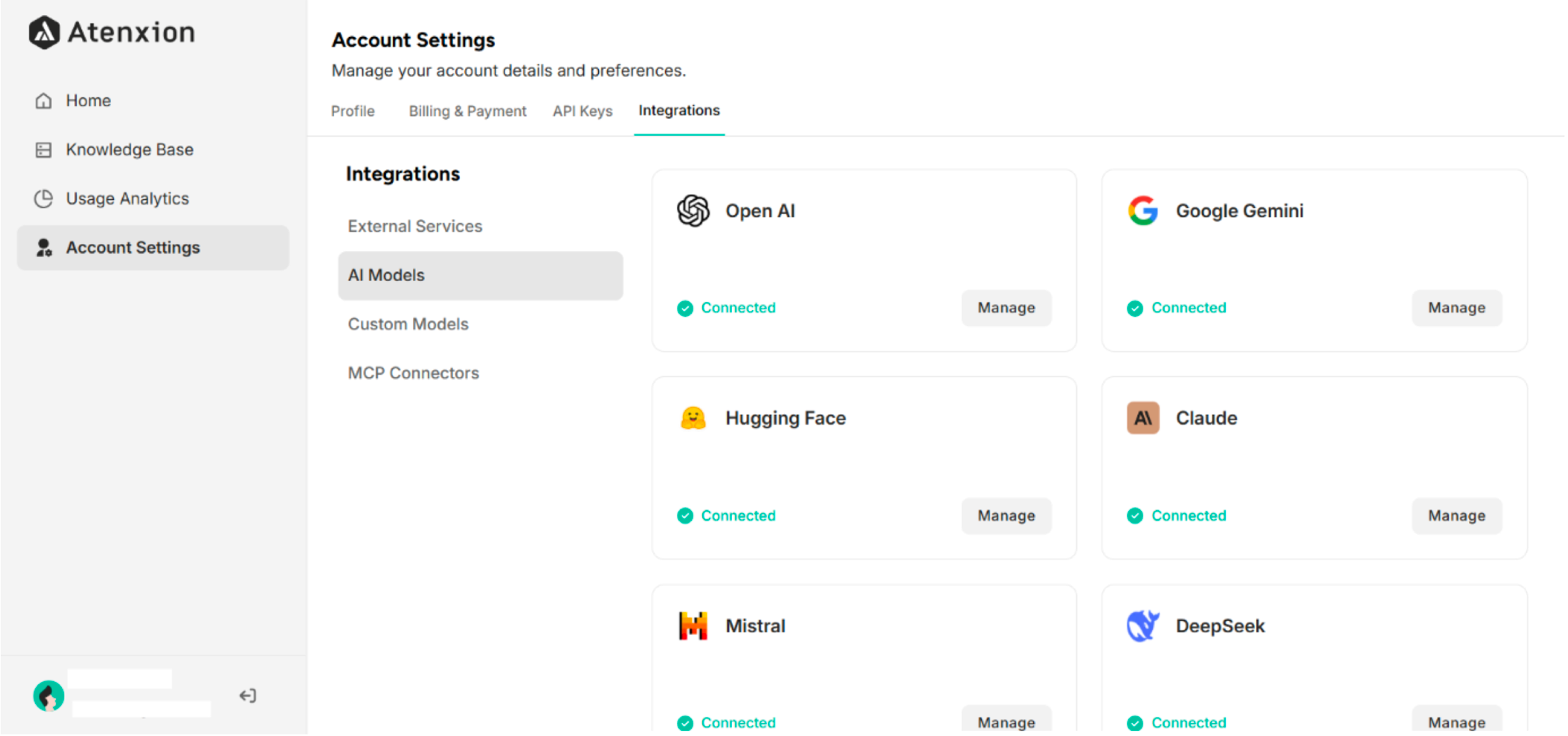Select External Services in the Integrations list

(x=414, y=226)
